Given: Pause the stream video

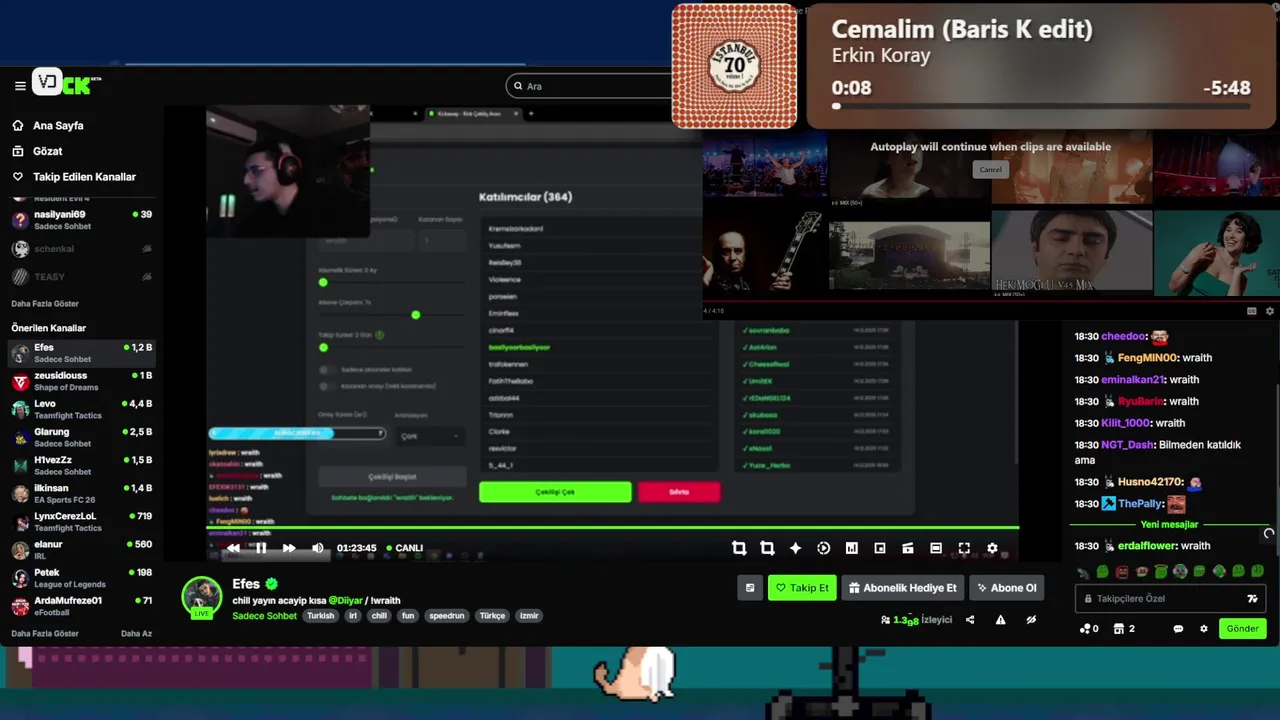Looking at the screenshot, I should point(261,548).
